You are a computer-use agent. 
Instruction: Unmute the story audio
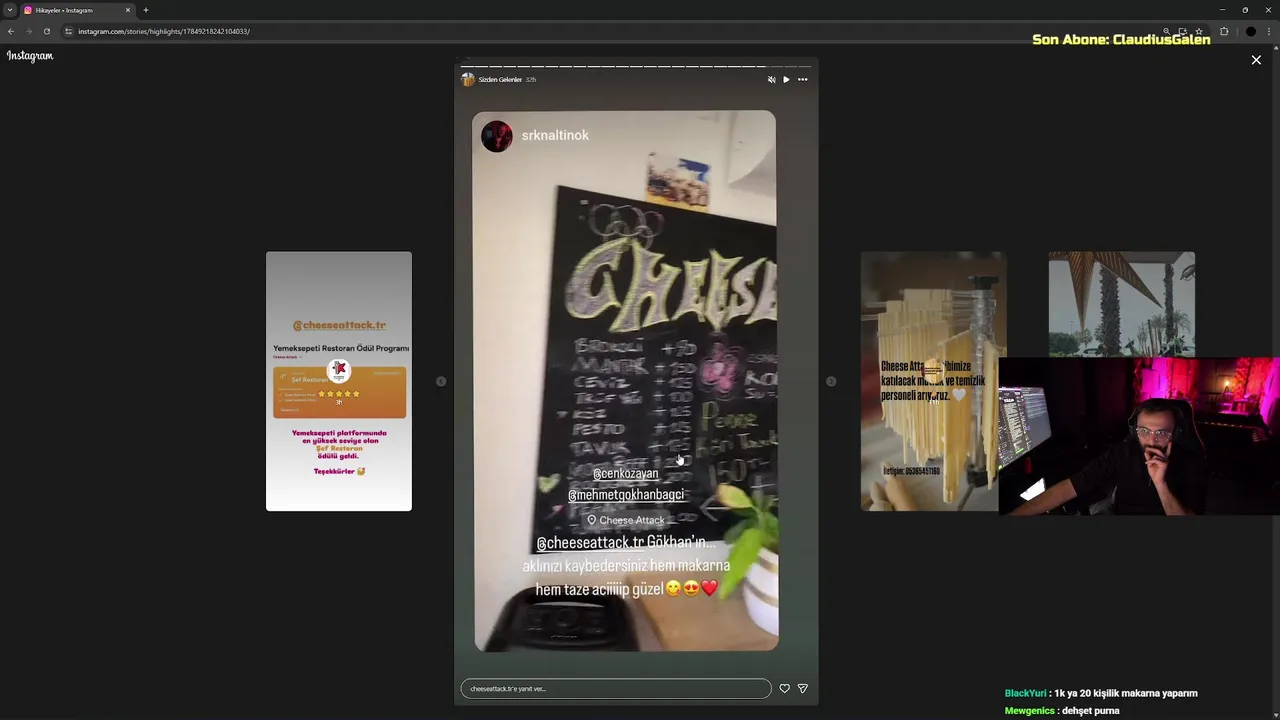coord(771,79)
